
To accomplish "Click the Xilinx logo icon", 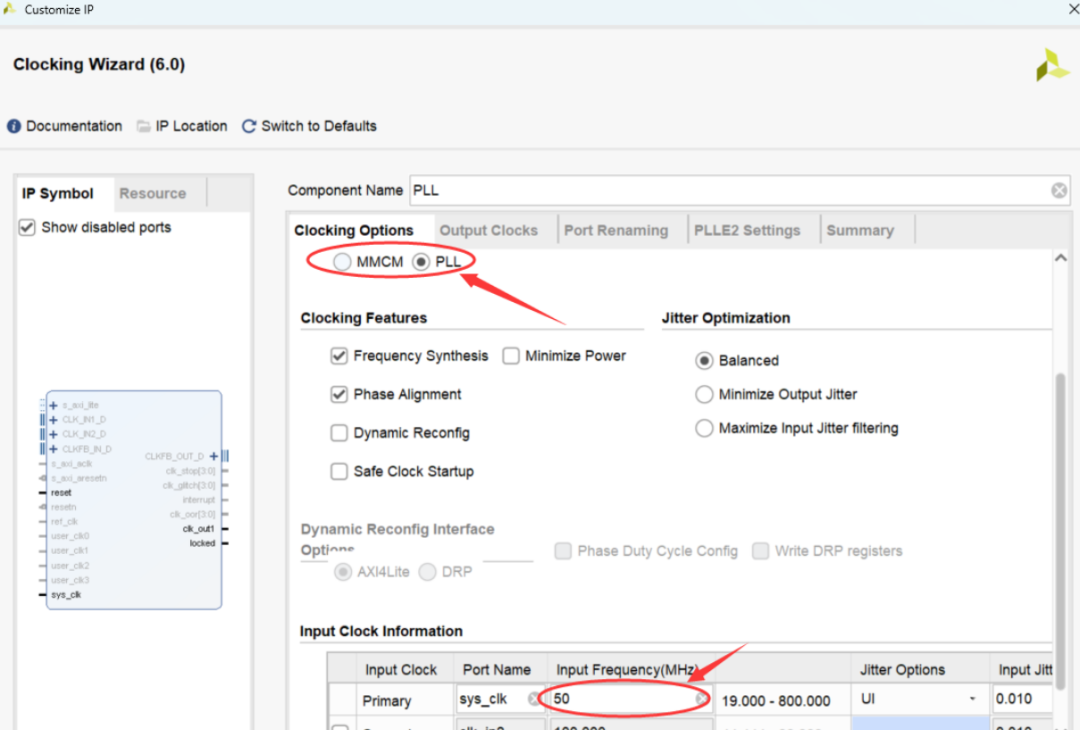I will pos(1051,65).
